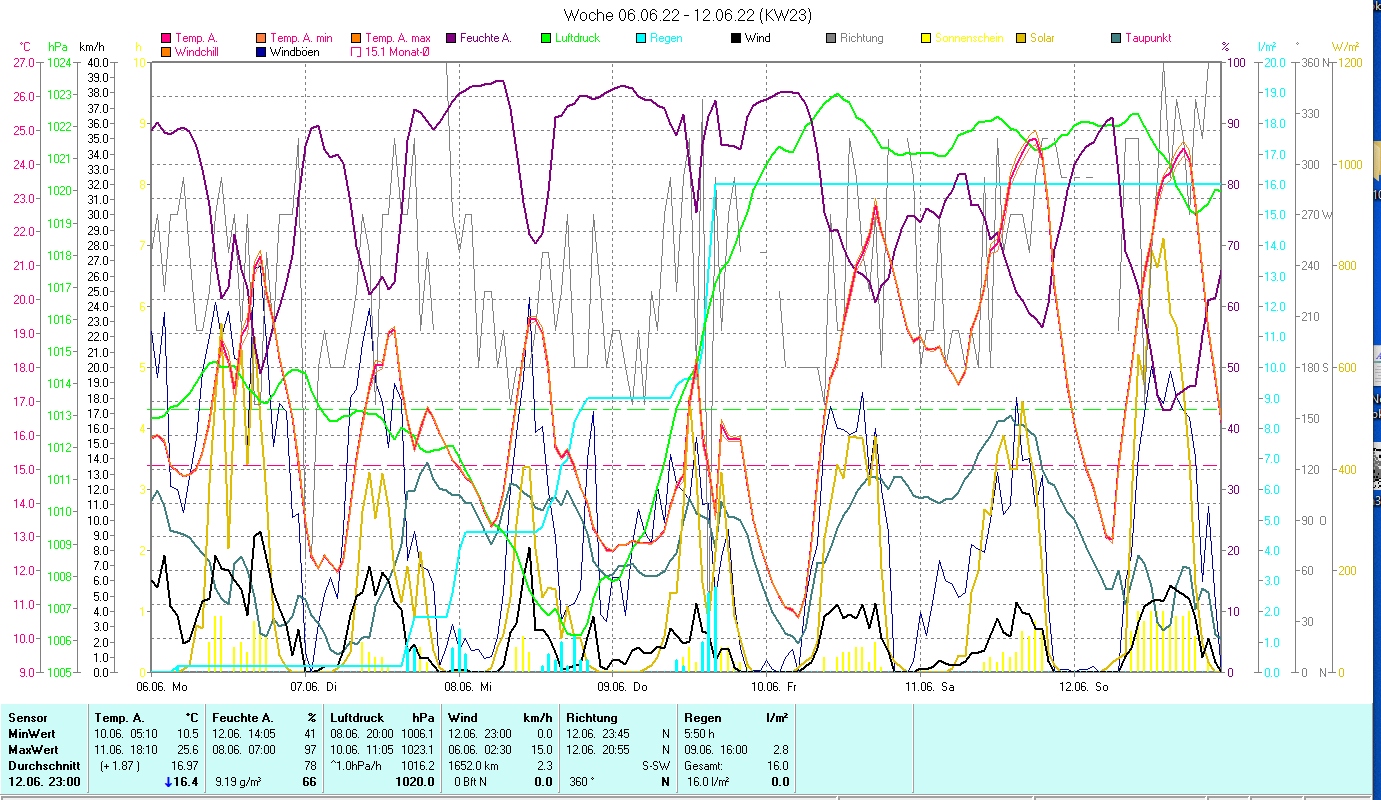Click the cyan Regen legend swatch

[x=641, y=38]
